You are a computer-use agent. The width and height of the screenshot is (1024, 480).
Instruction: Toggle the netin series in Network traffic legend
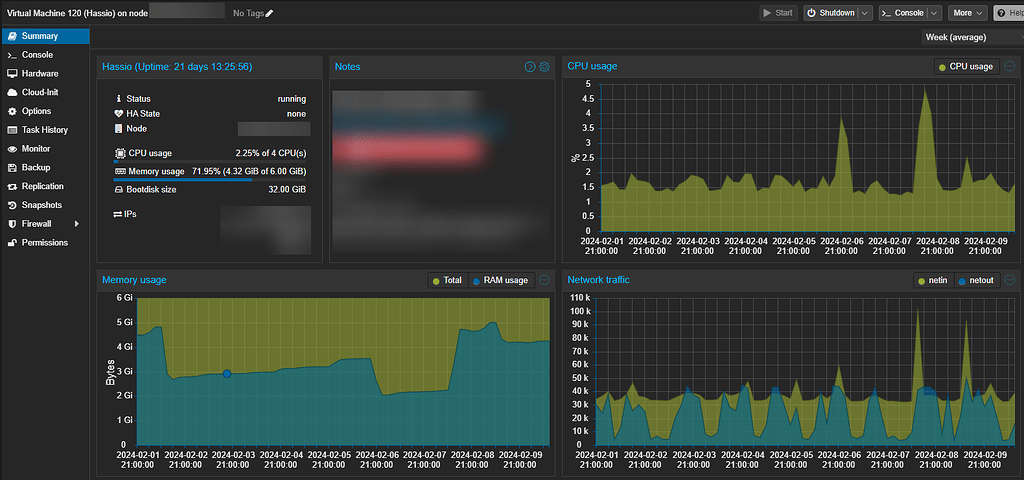[933, 281]
